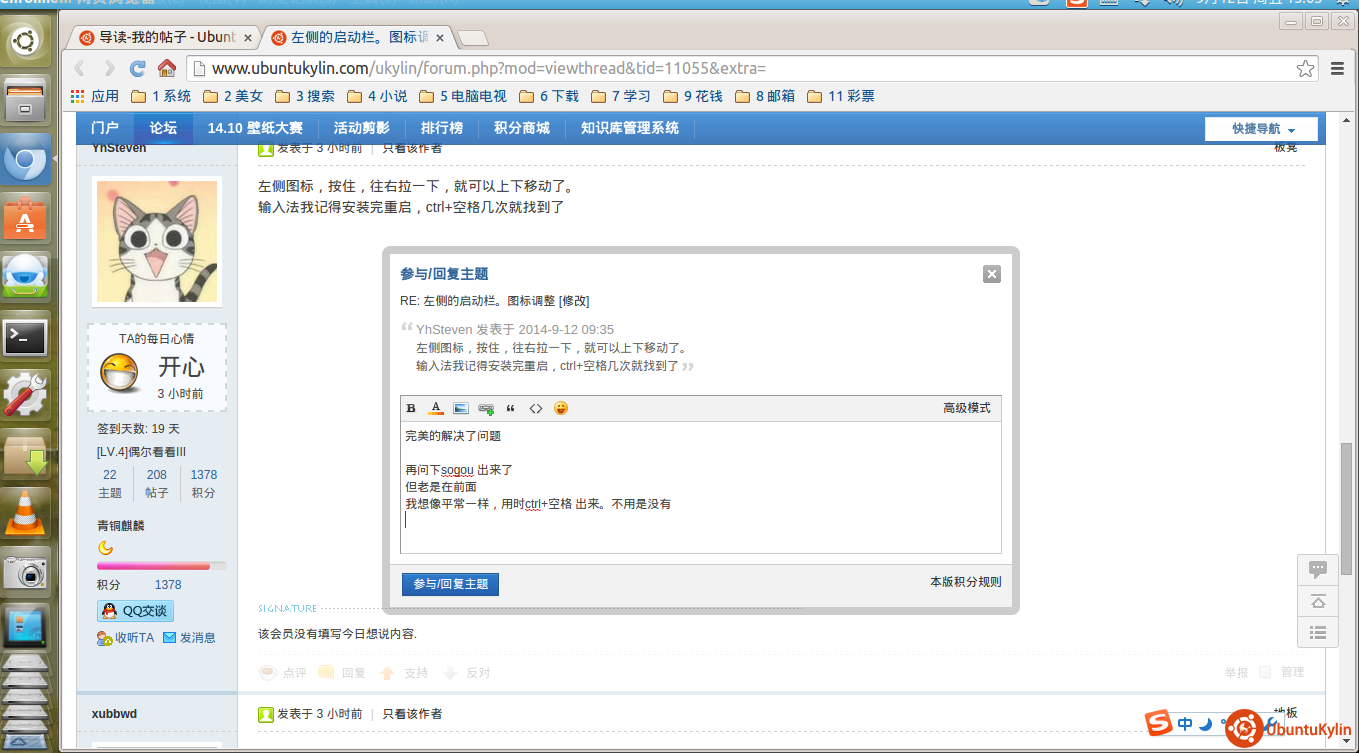Switch to 高级模式 advanced editor
1359x753 pixels.
click(966, 408)
